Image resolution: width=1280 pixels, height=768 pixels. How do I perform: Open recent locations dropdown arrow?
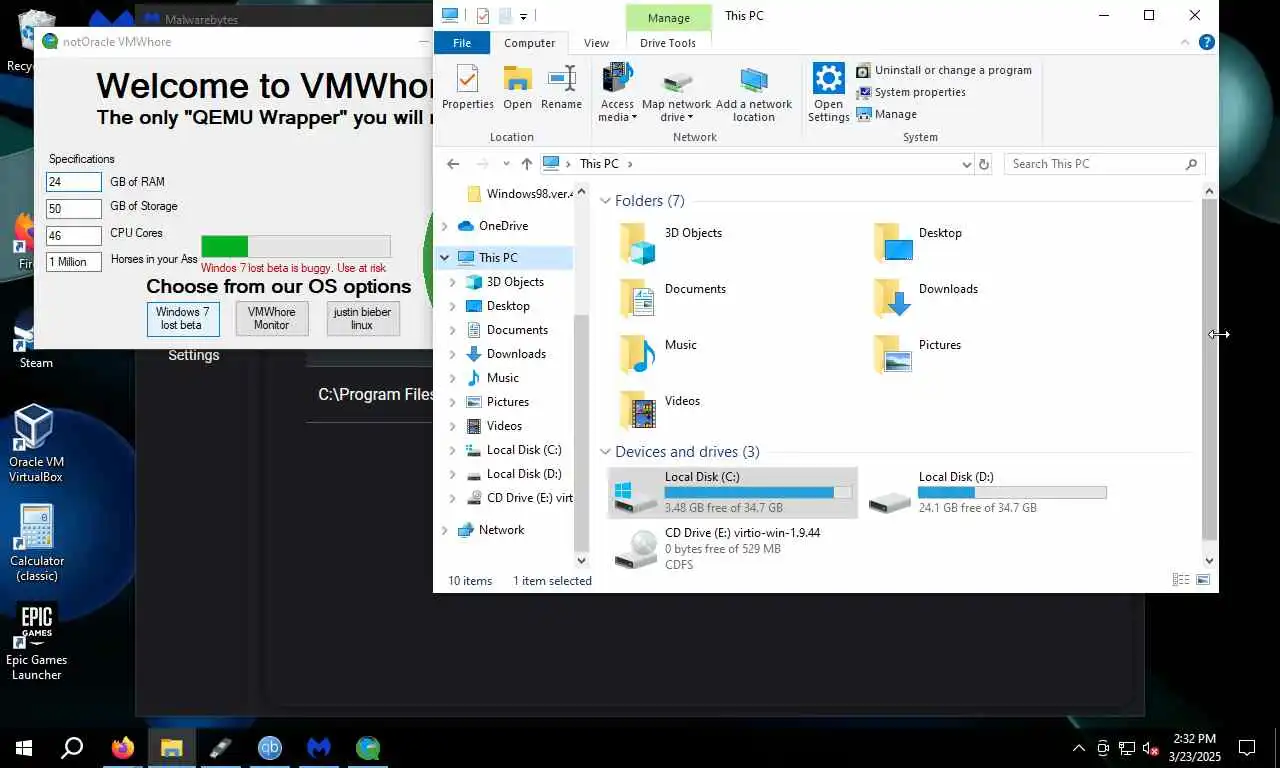coord(506,164)
